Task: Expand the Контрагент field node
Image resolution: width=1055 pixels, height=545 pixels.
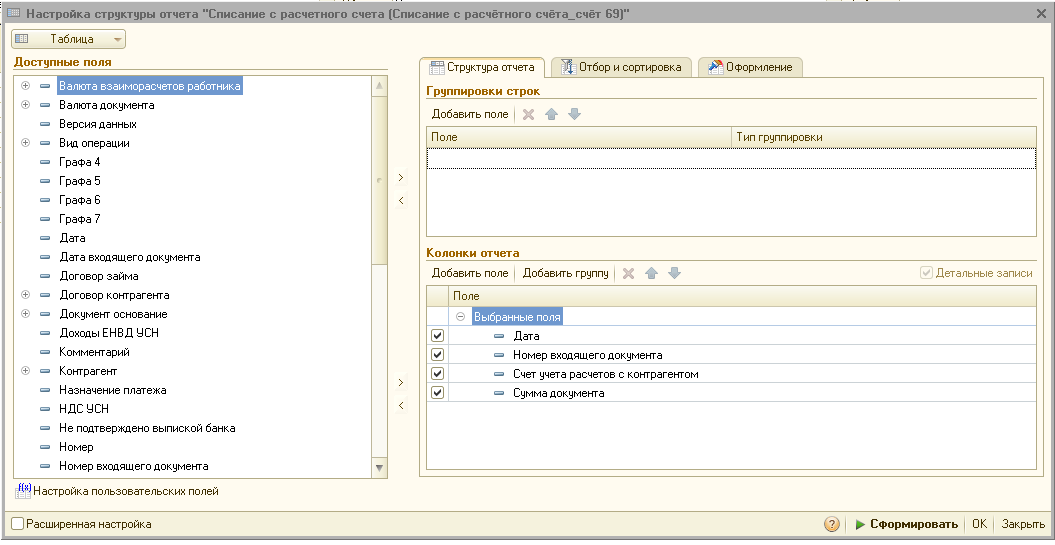Action: coord(25,371)
